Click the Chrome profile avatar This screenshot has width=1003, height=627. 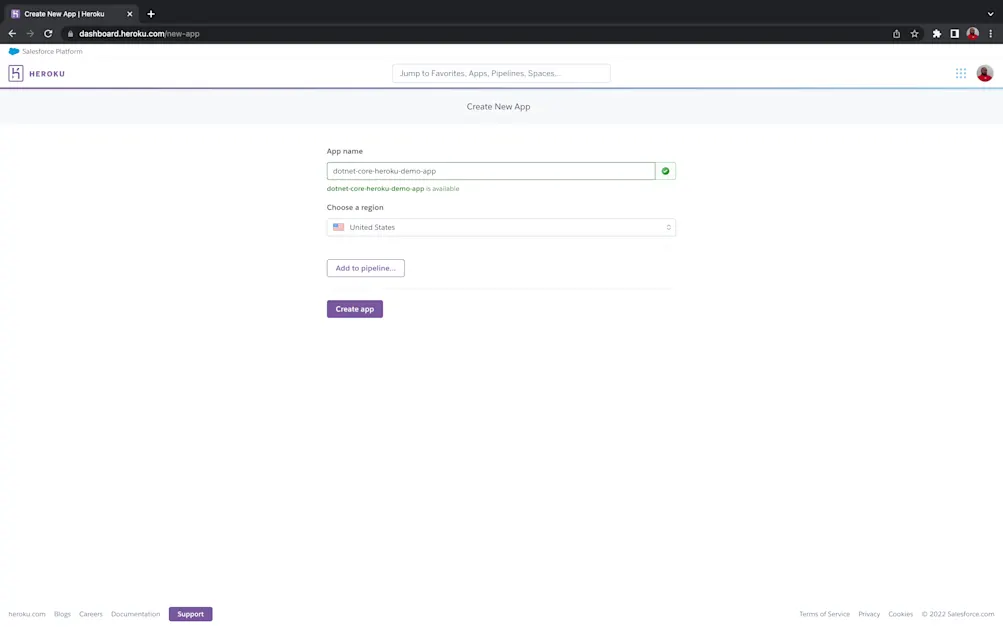[x=972, y=33]
